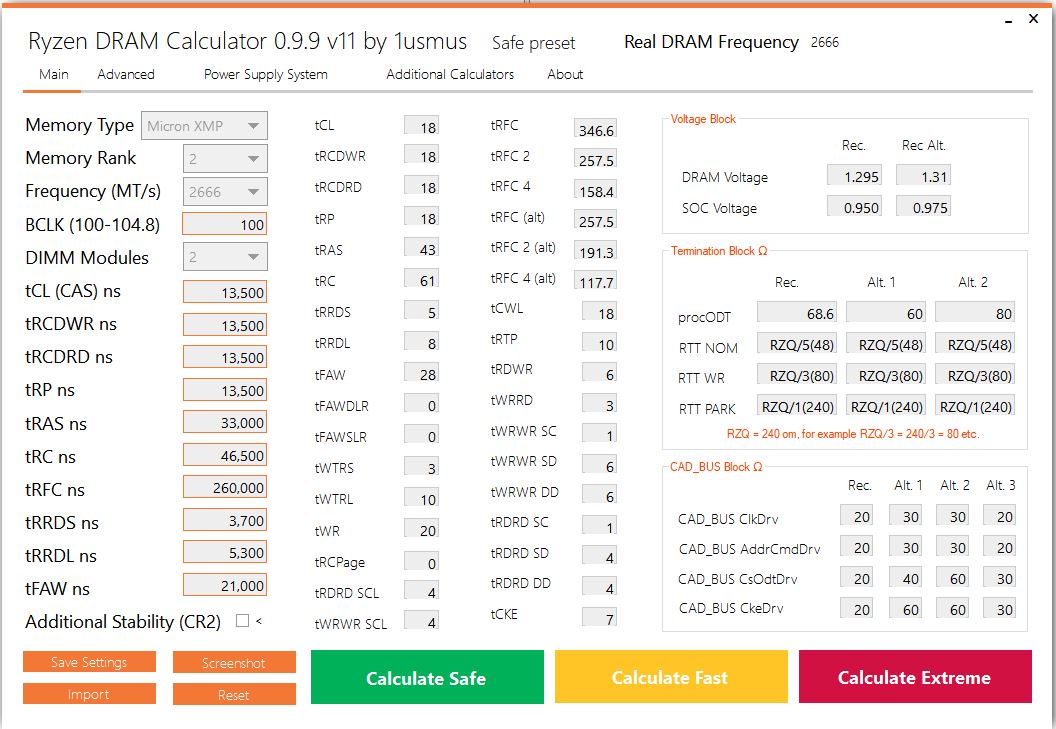The height and width of the screenshot is (729, 1056).
Task: Open the About tab
Action: coord(565,74)
